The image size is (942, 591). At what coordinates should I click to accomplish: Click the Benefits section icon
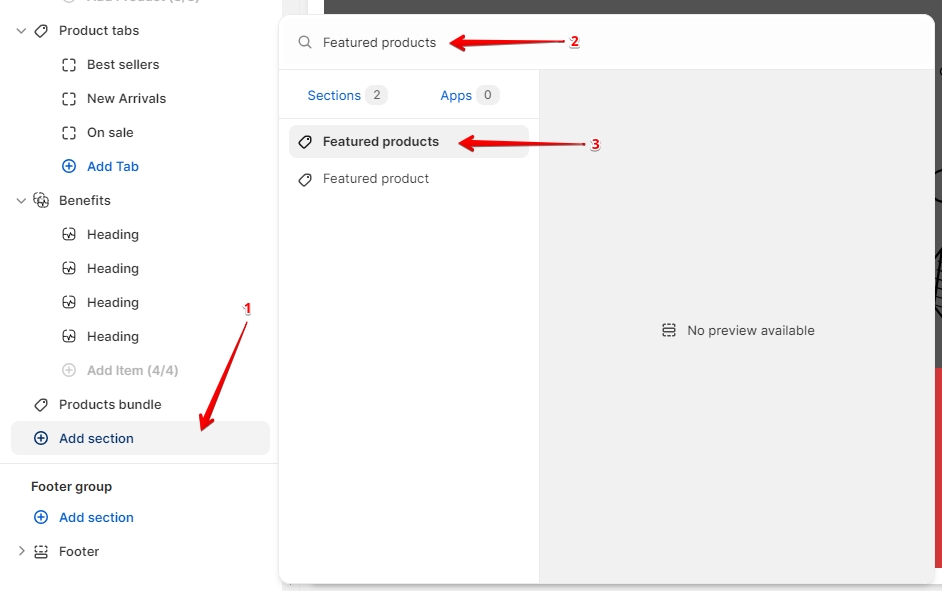(x=41, y=201)
